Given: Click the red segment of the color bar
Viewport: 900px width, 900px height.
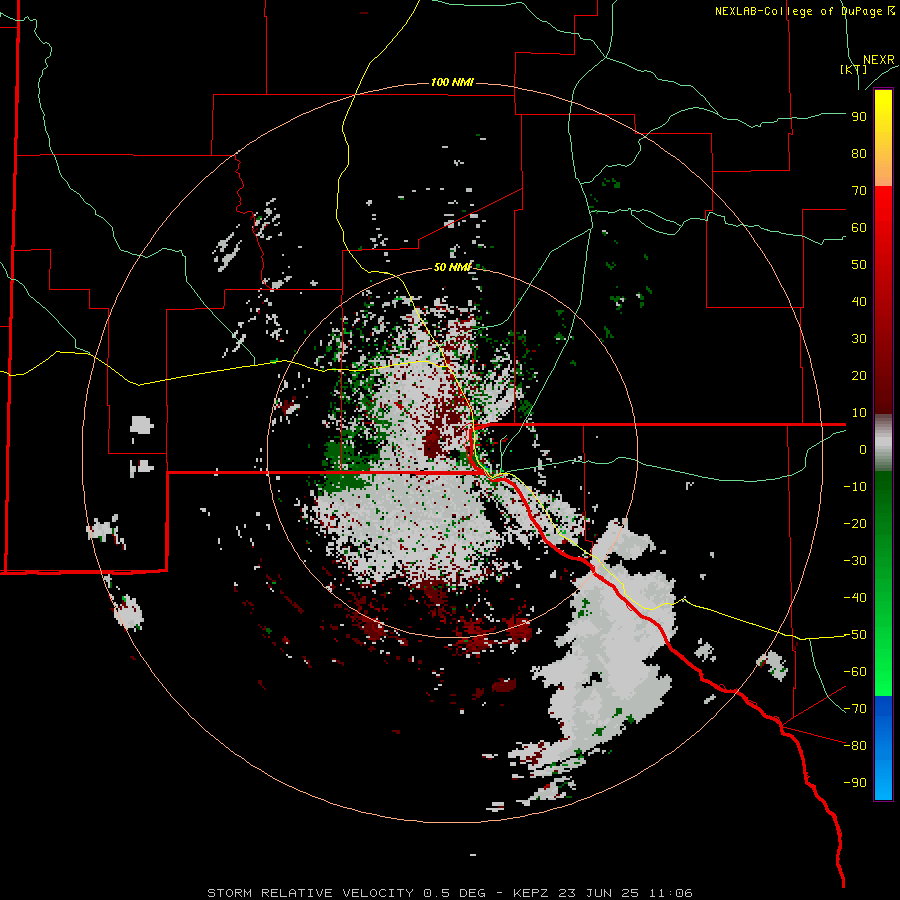Looking at the screenshot, I should pyautogui.click(x=883, y=300).
